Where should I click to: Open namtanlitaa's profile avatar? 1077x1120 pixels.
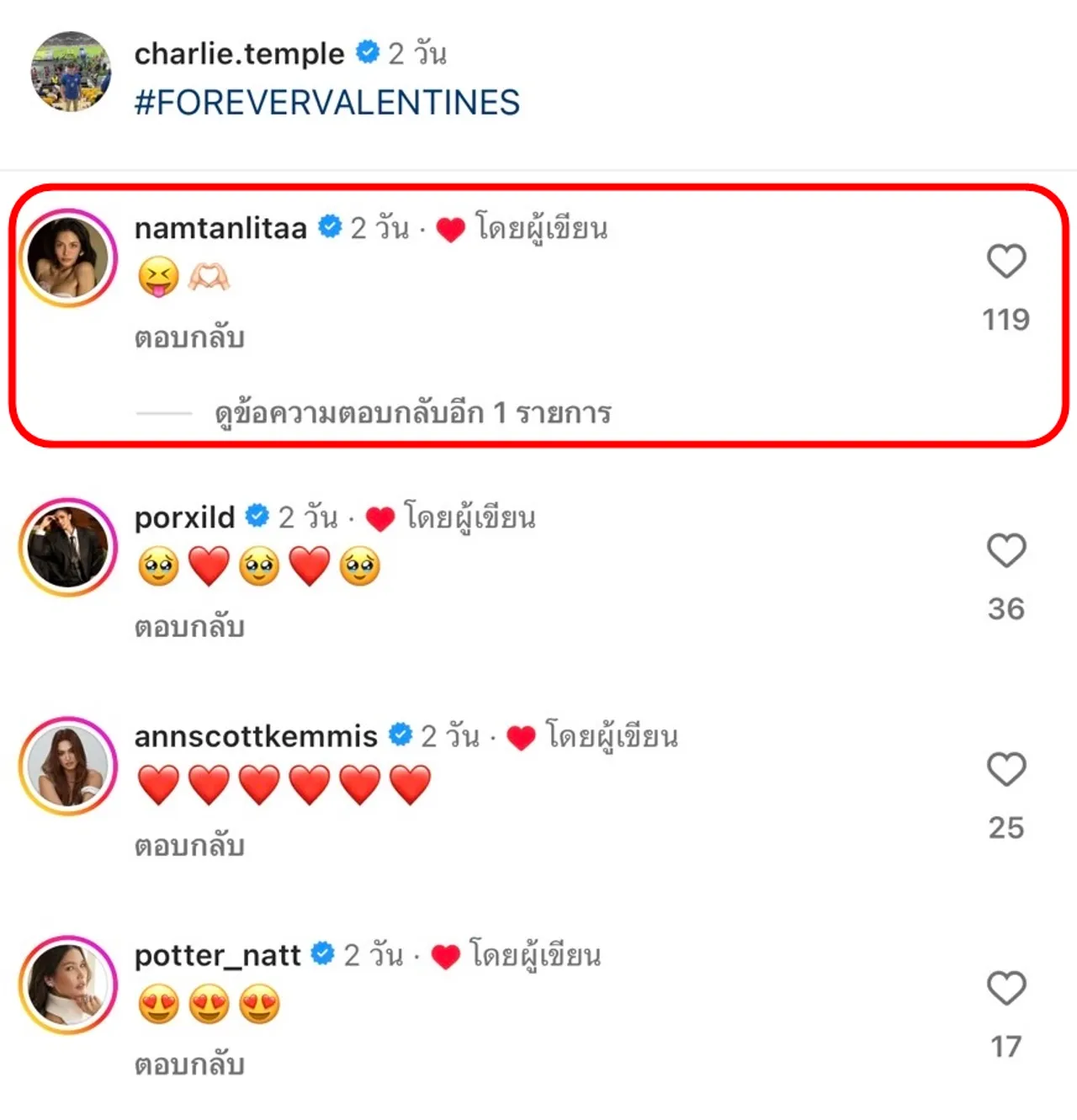[68, 258]
